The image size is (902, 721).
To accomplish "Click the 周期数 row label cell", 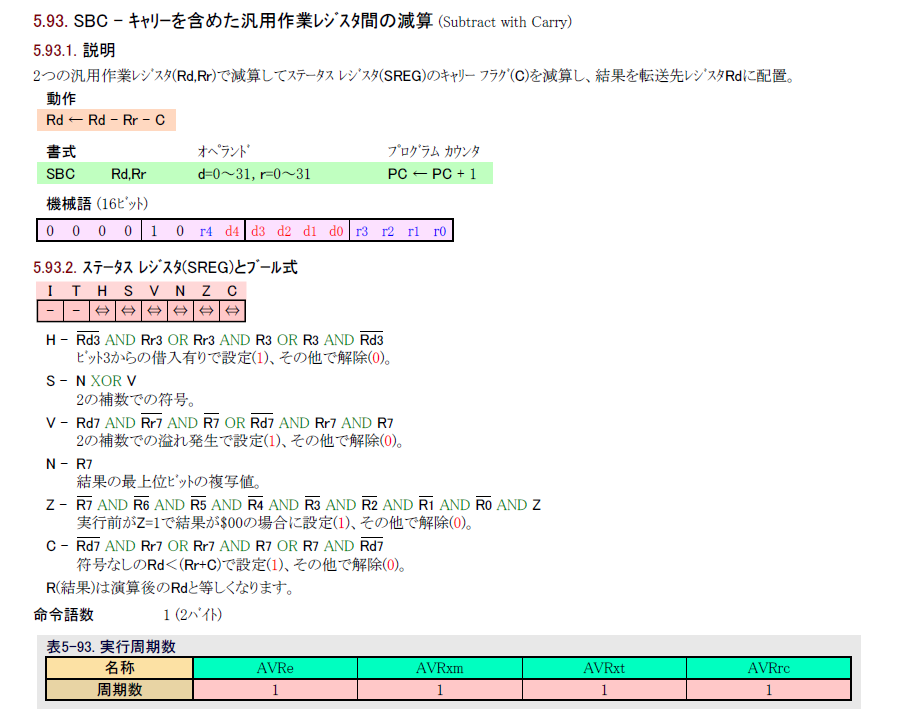I will coord(119,690).
